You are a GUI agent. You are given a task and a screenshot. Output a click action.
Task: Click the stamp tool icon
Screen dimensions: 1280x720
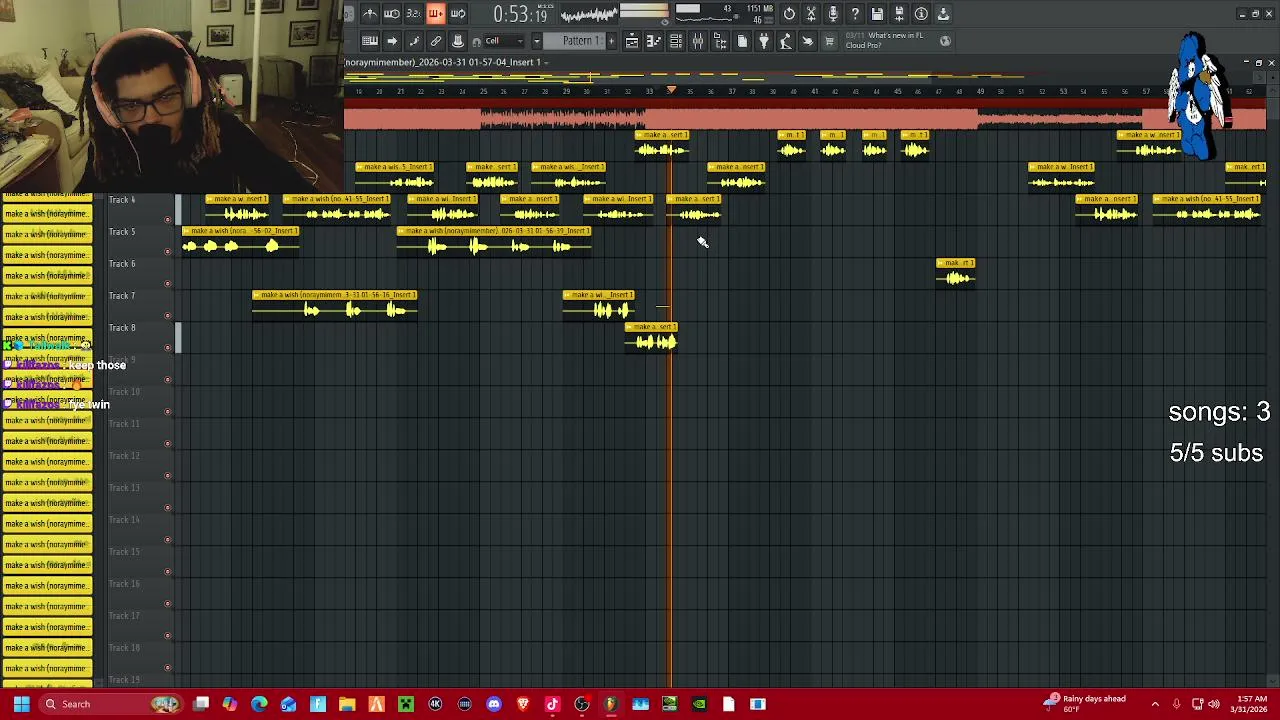tap(458, 41)
